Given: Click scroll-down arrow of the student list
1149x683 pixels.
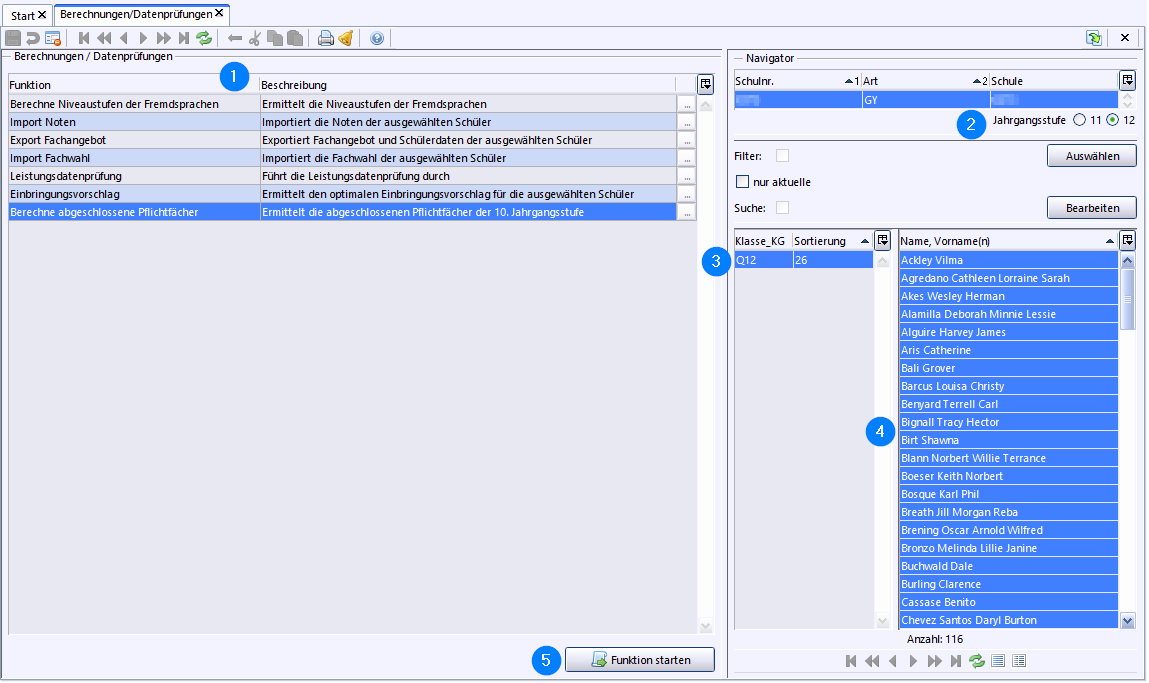Looking at the screenshot, I should (x=1128, y=621).
